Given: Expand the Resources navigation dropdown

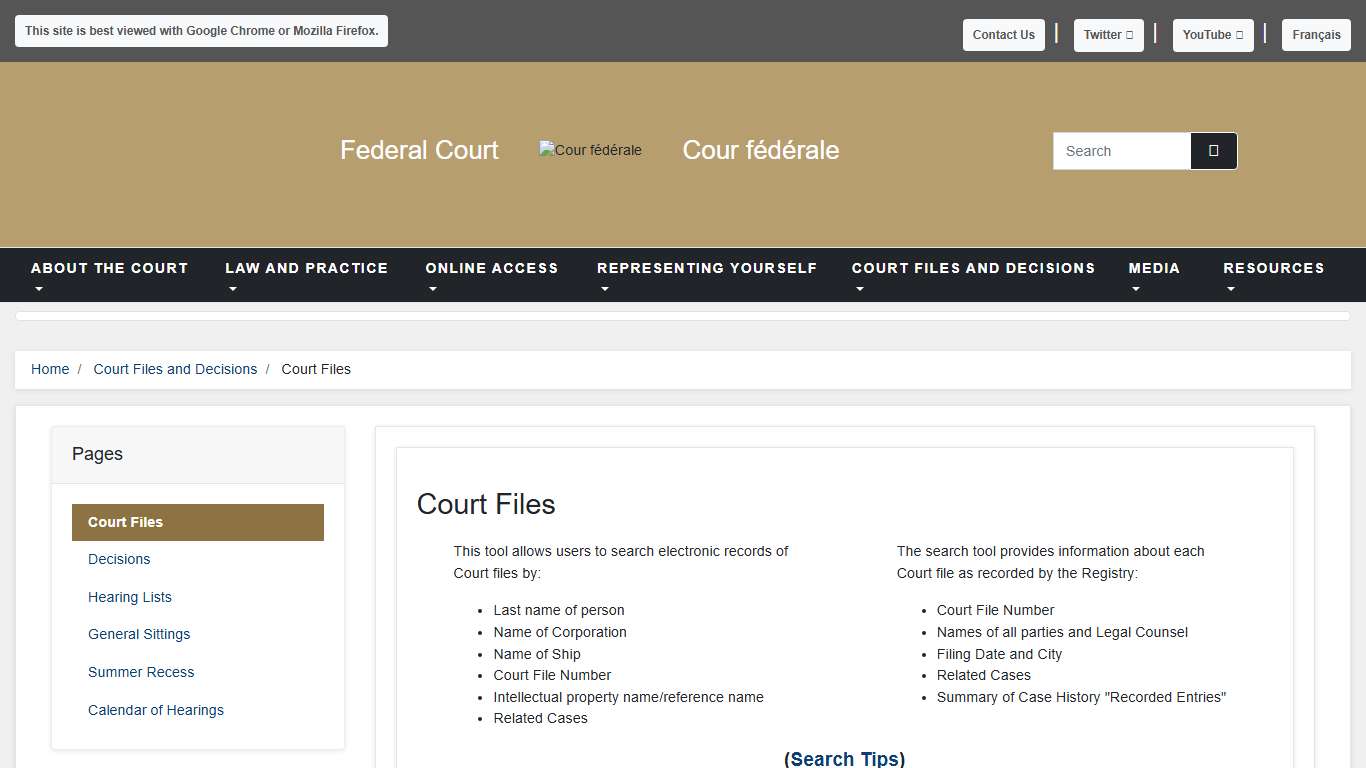Looking at the screenshot, I should click(1273, 275).
